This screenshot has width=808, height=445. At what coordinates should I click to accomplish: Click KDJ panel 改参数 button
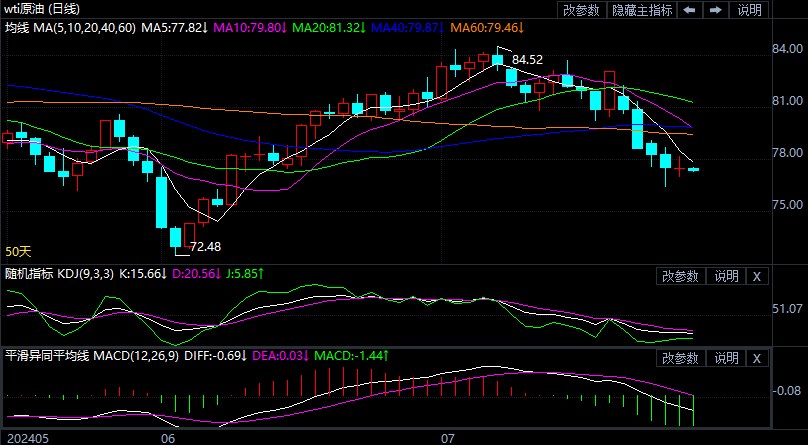[x=680, y=277]
